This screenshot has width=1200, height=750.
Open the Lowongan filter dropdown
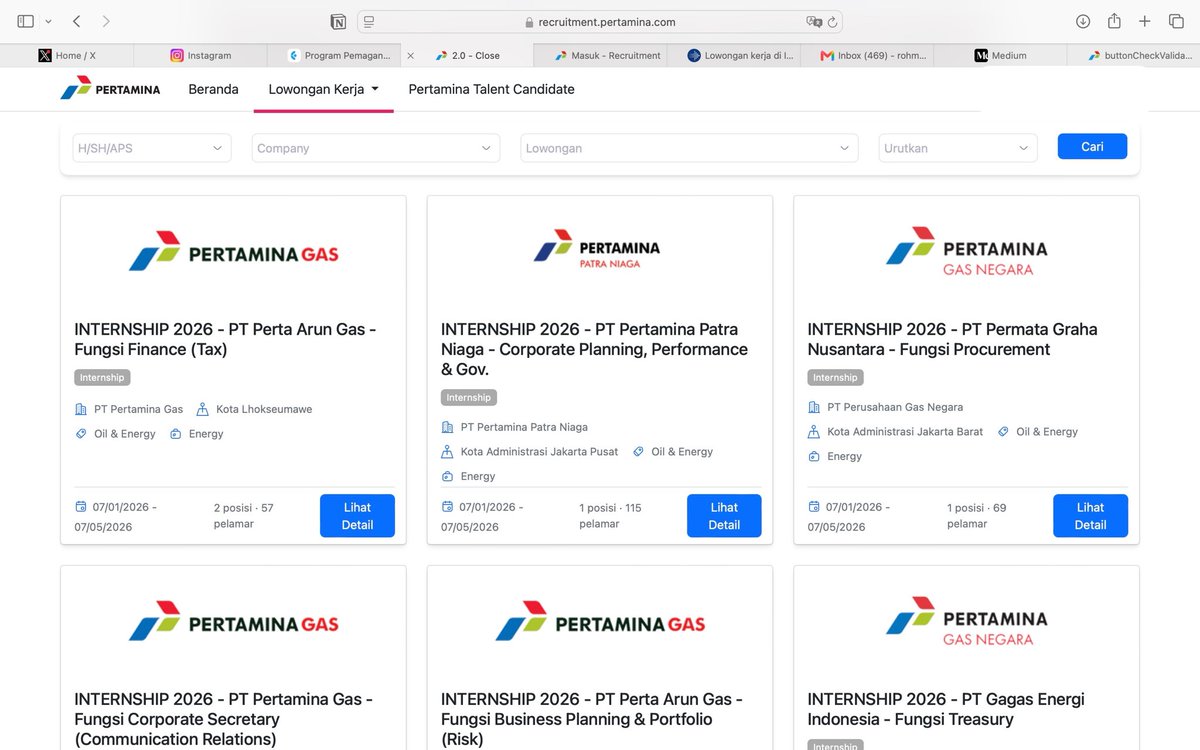[x=689, y=148]
